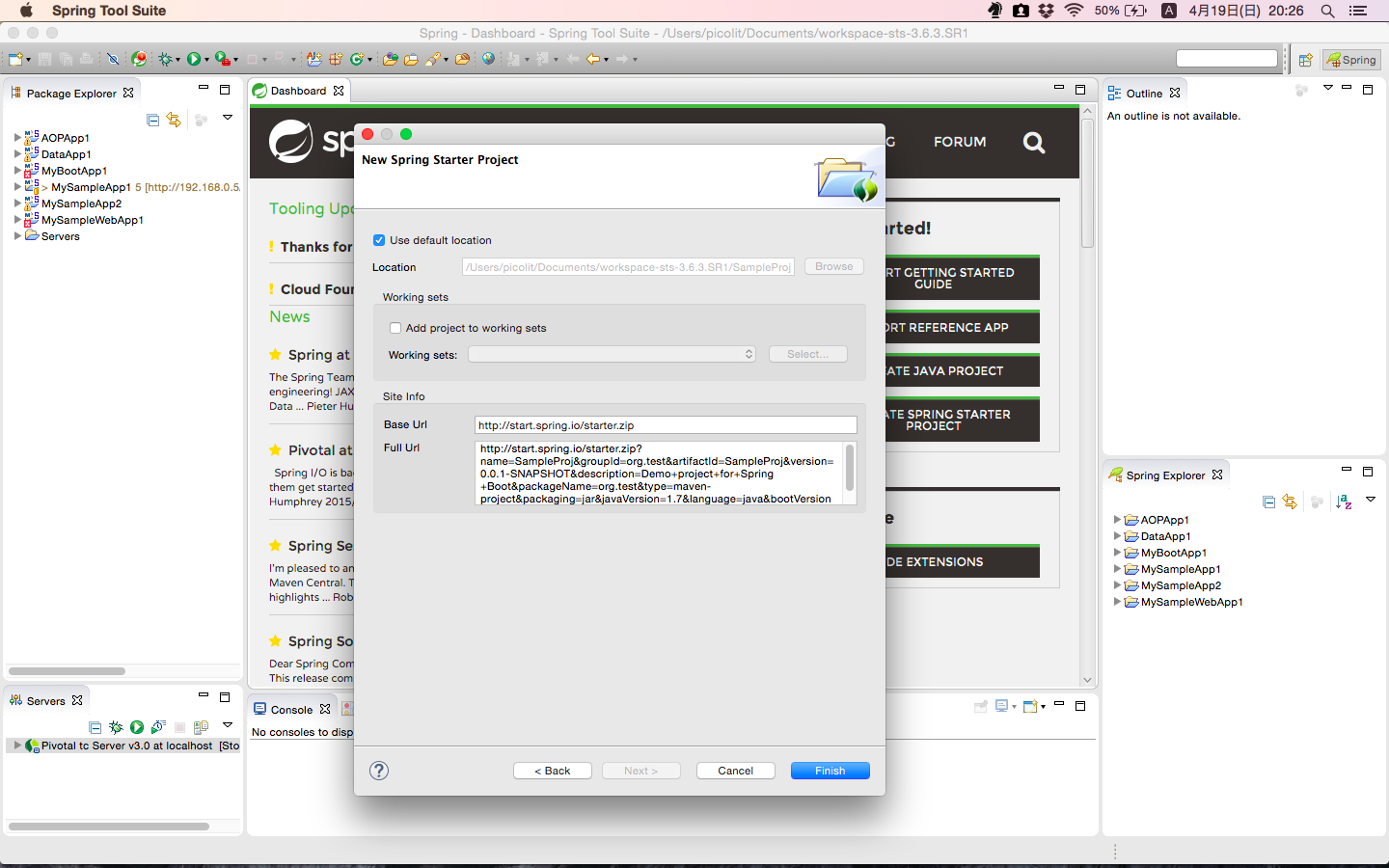Go back with the < Back button

(x=552, y=771)
